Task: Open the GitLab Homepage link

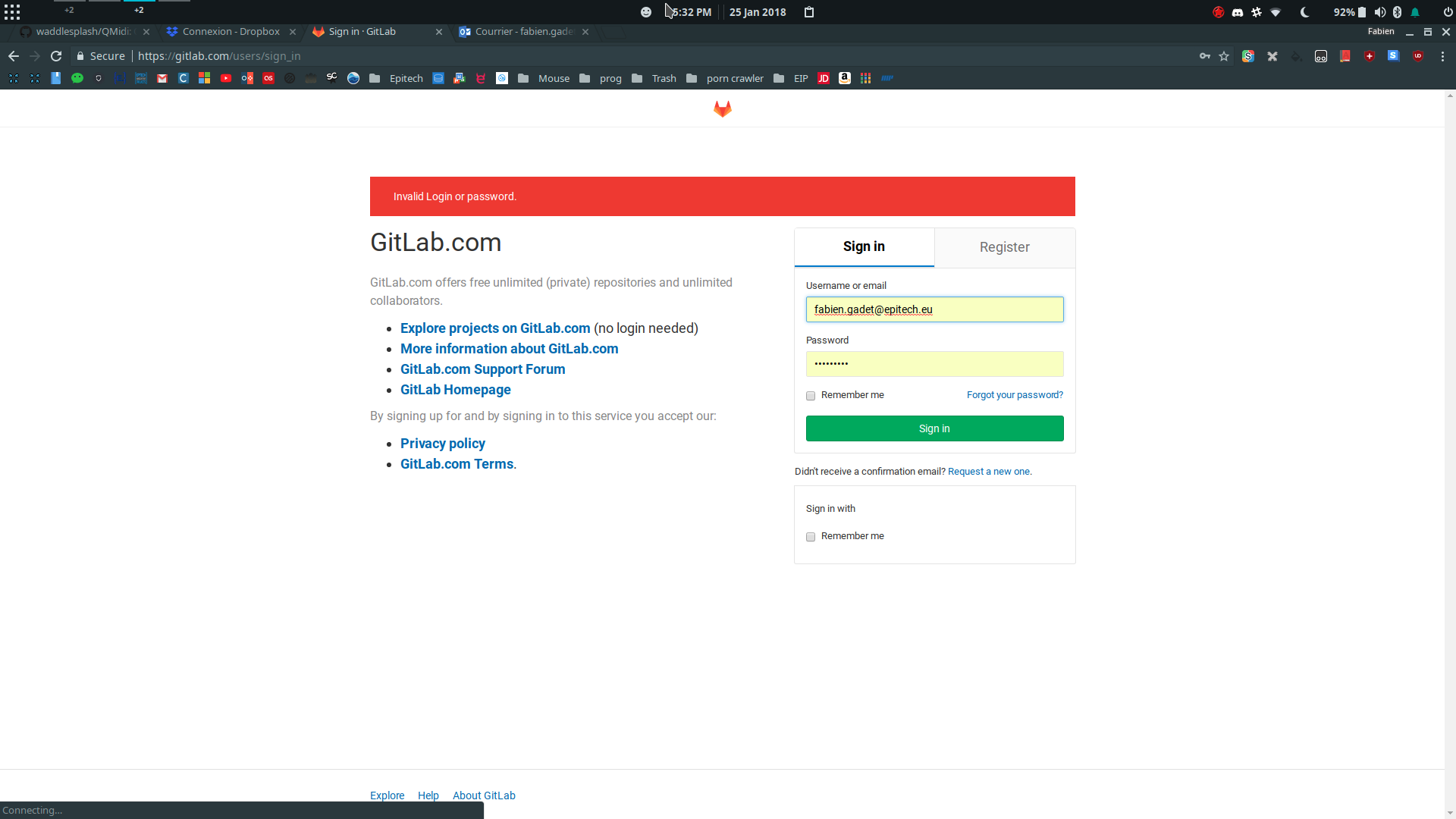Action: (x=456, y=390)
